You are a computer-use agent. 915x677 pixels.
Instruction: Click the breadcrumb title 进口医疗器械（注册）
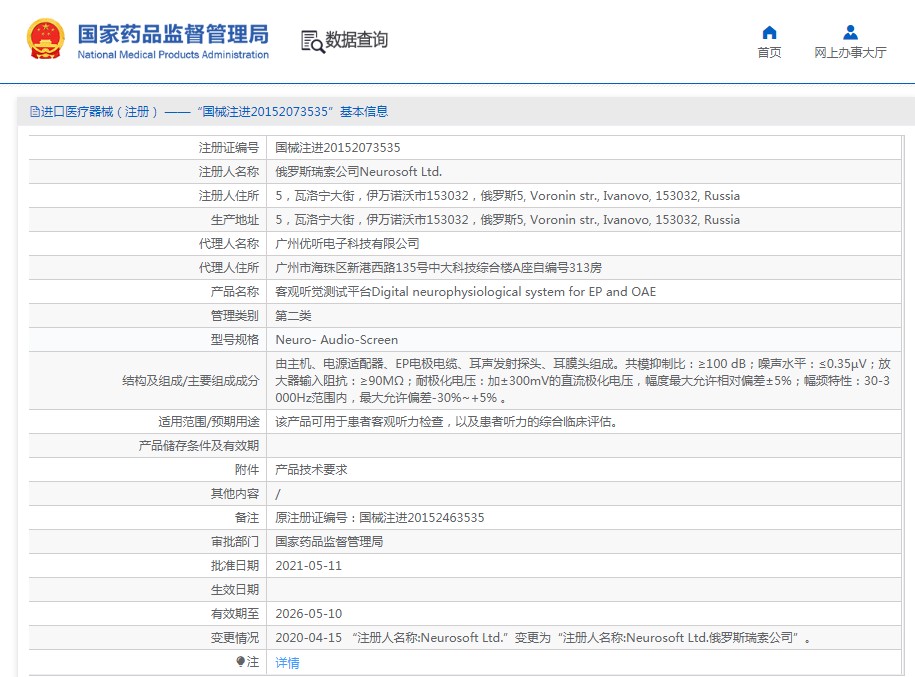click(x=99, y=111)
